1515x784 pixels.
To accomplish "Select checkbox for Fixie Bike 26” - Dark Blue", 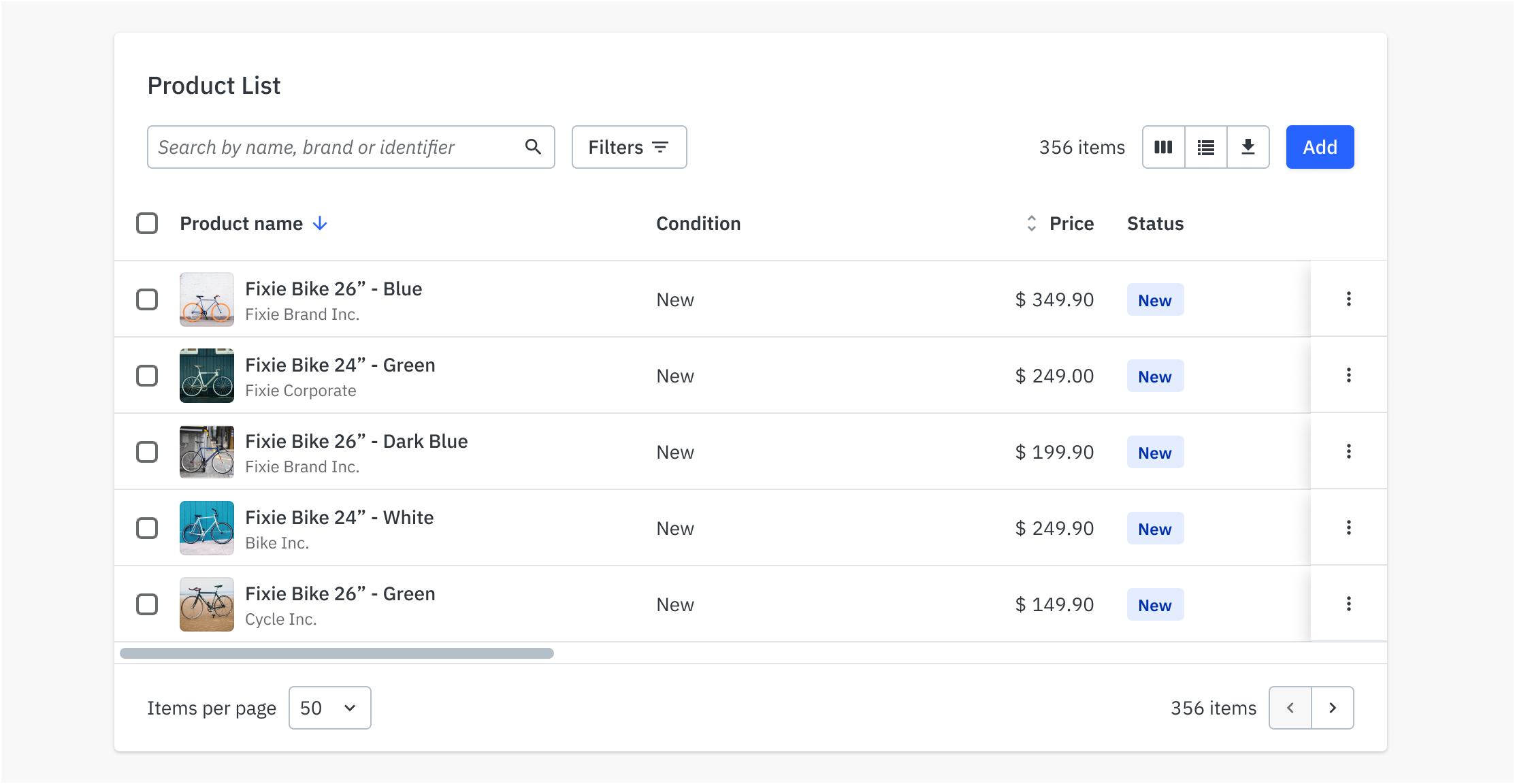I will [x=147, y=452].
